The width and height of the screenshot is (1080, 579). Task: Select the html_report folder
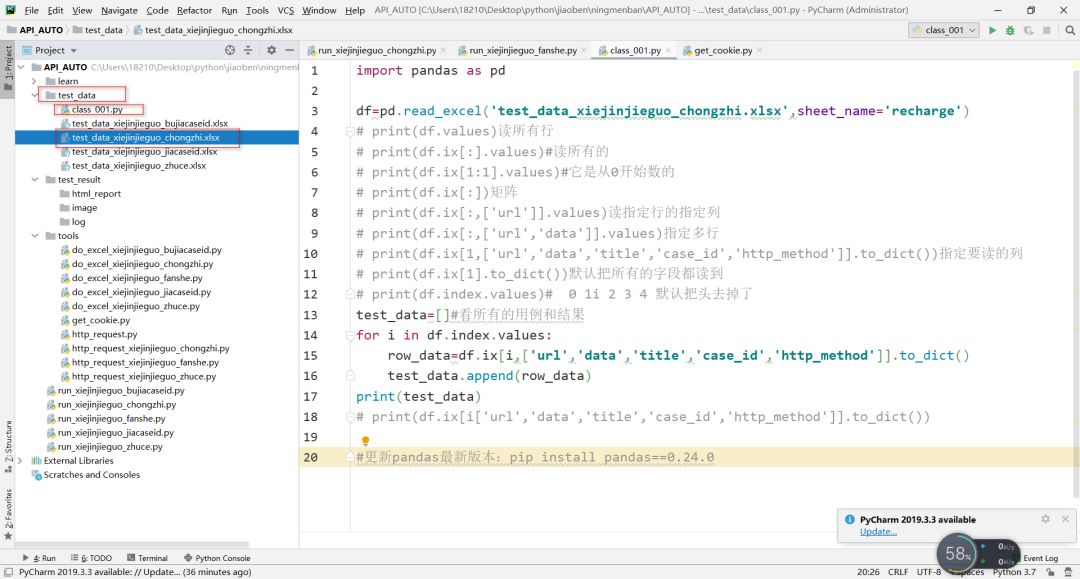[x=96, y=194]
